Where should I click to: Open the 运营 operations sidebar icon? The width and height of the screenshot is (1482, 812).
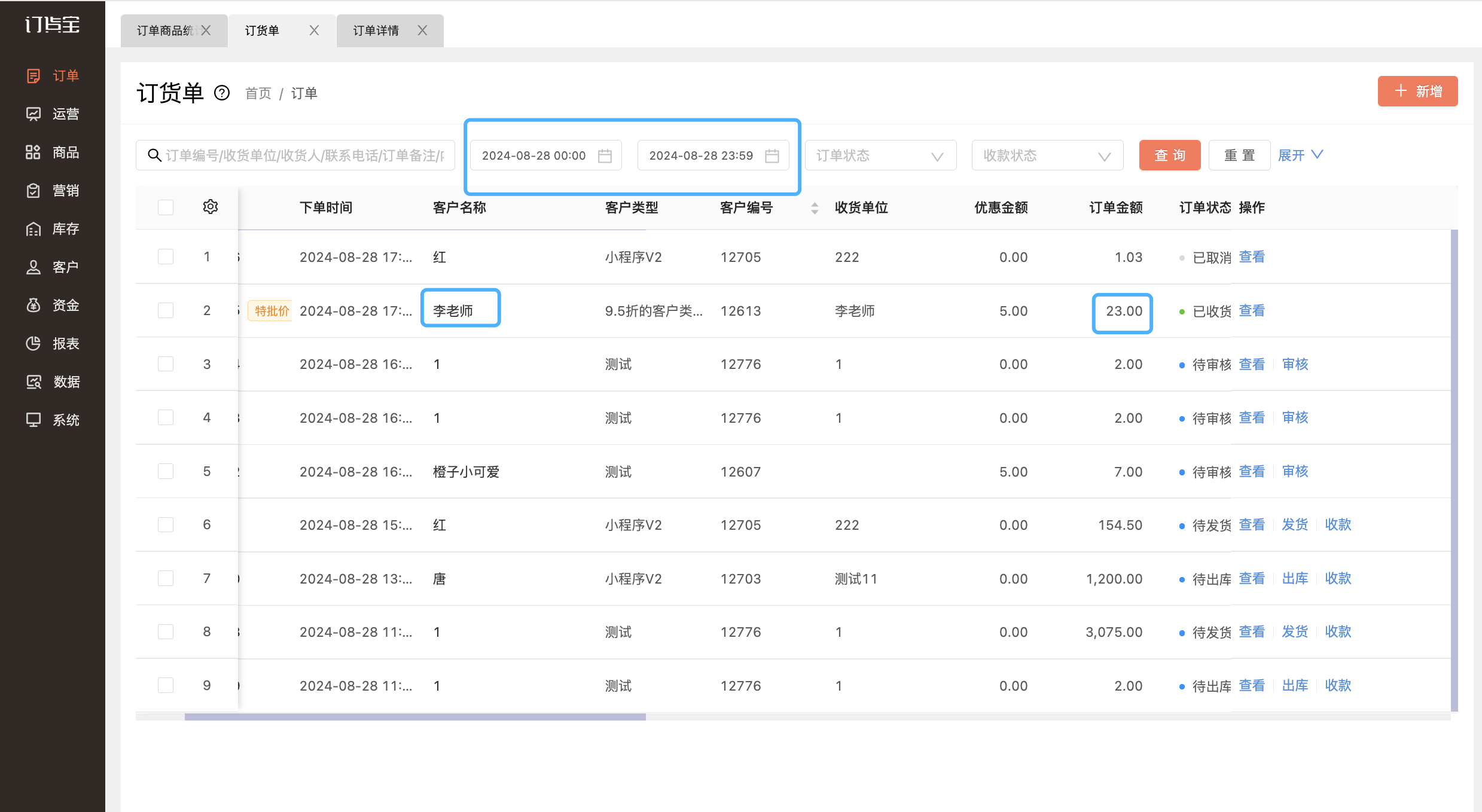click(33, 114)
